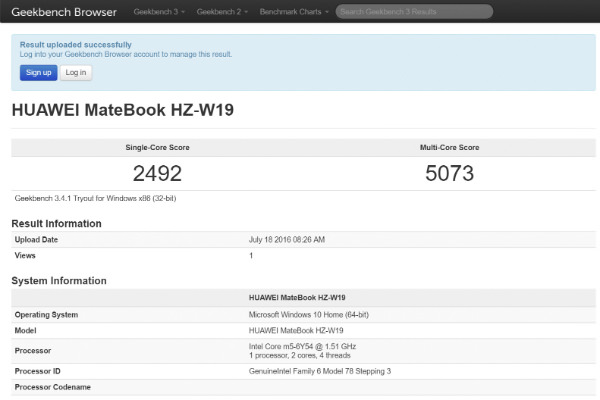Click the Single-Core Score header
The width and height of the screenshot is (600, 400).
(157, 147)
